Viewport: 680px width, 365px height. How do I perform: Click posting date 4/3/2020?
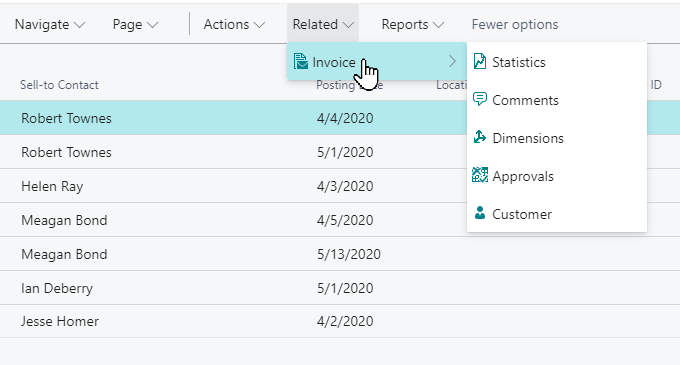click(345, 186)
